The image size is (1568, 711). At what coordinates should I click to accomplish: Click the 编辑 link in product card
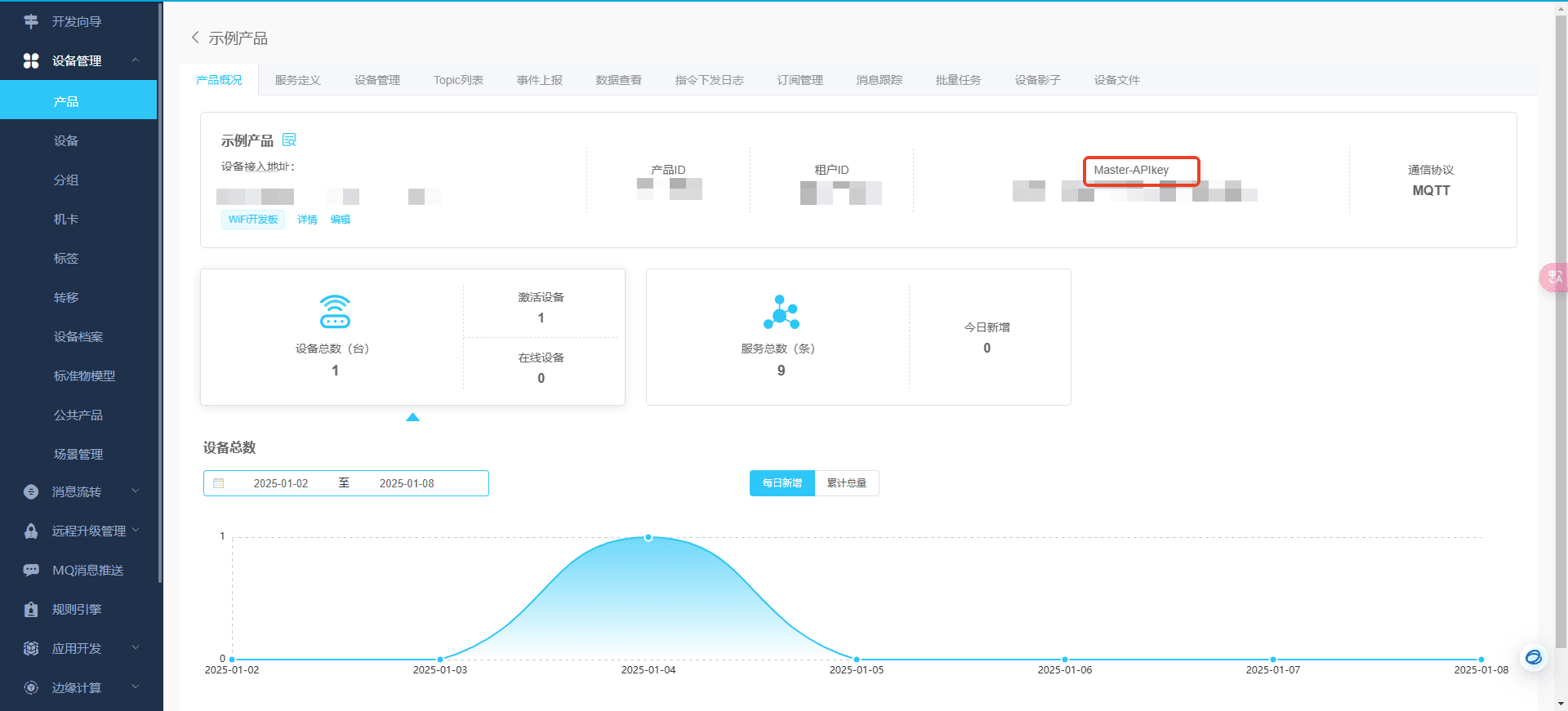(341, 220)
